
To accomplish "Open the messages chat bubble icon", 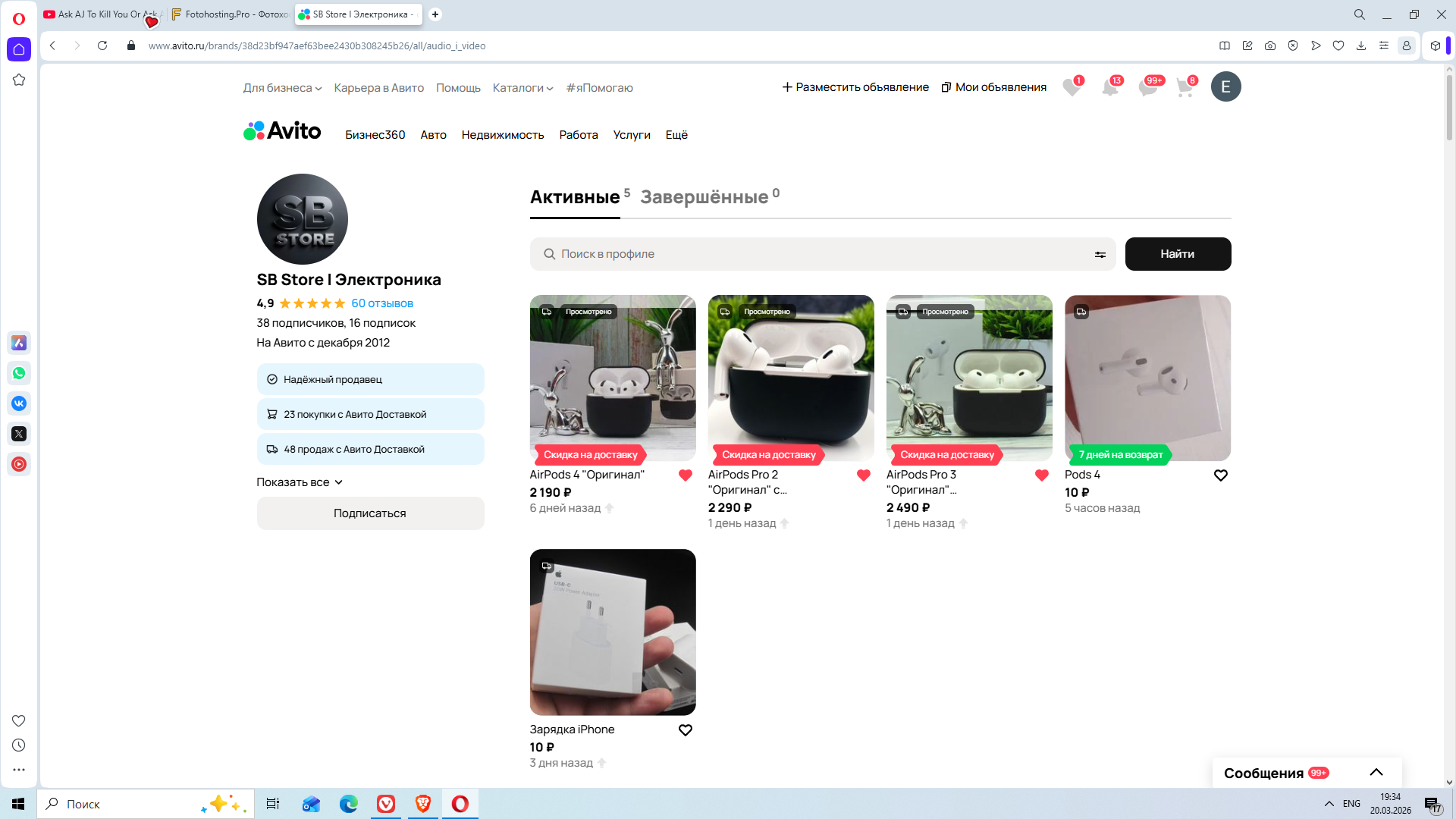I will click(x=1147, y=87).
